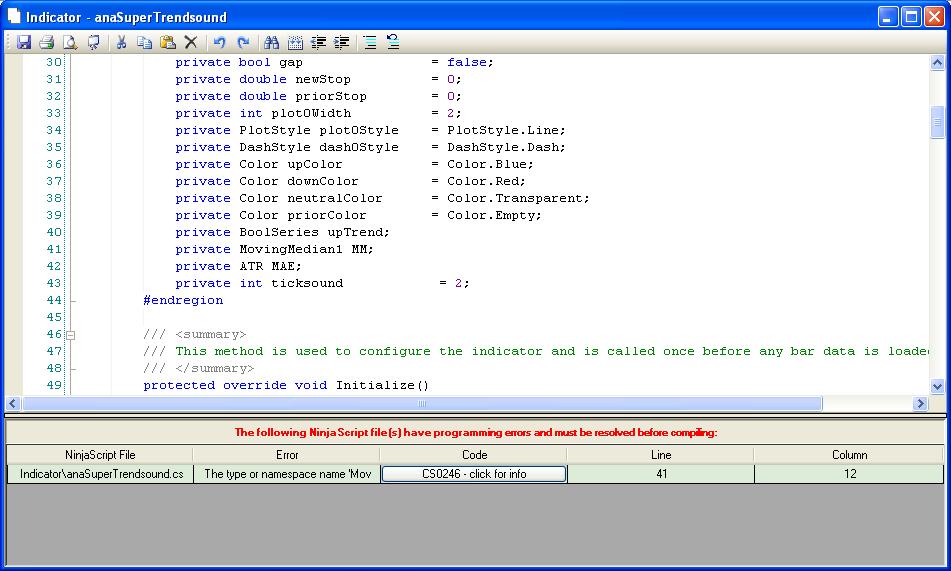Sort by NinjaScript File column header
Viewport: 951px width, 571px height.
pos(100,454)
